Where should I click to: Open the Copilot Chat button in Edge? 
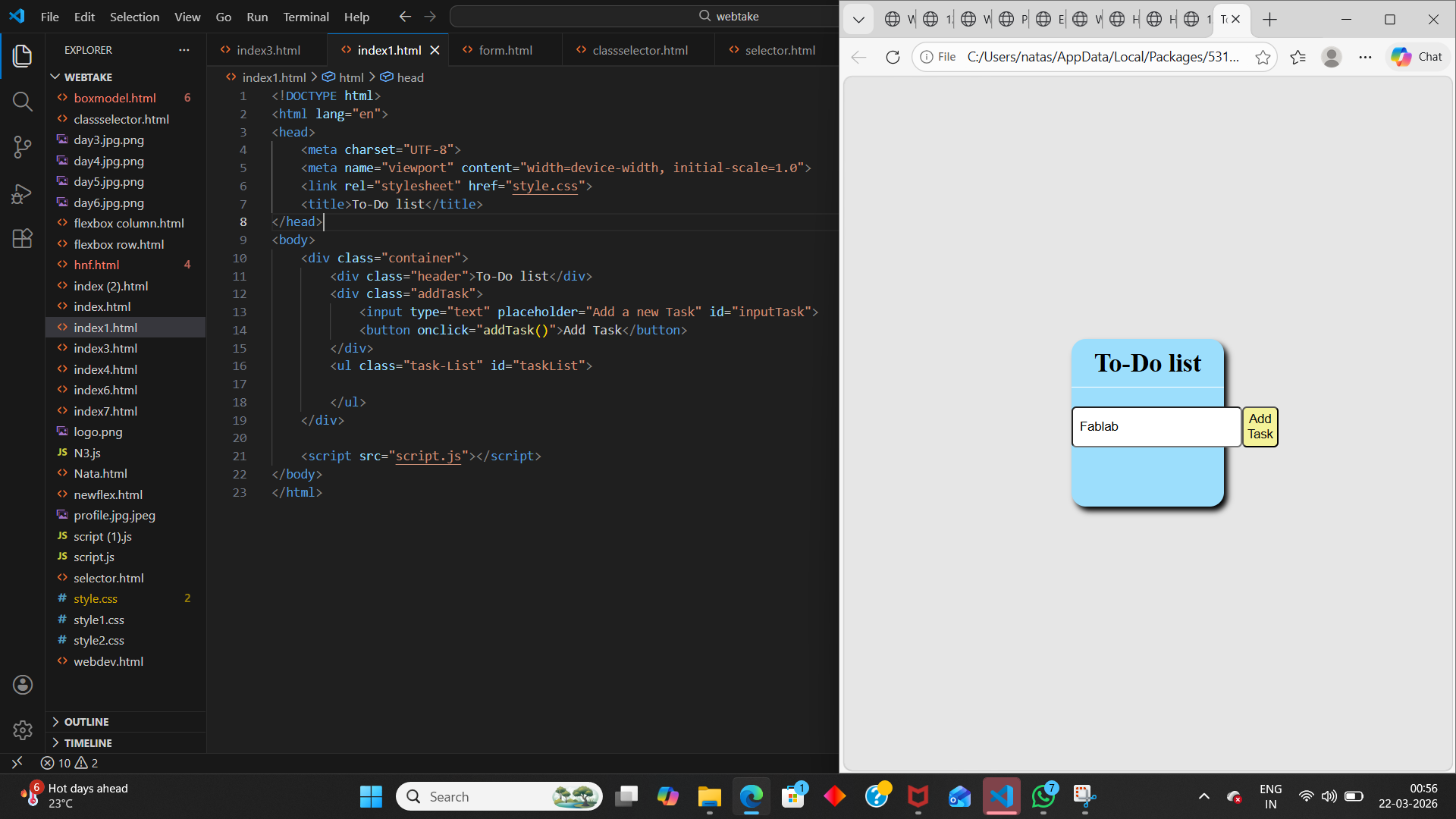(1417, 57)
